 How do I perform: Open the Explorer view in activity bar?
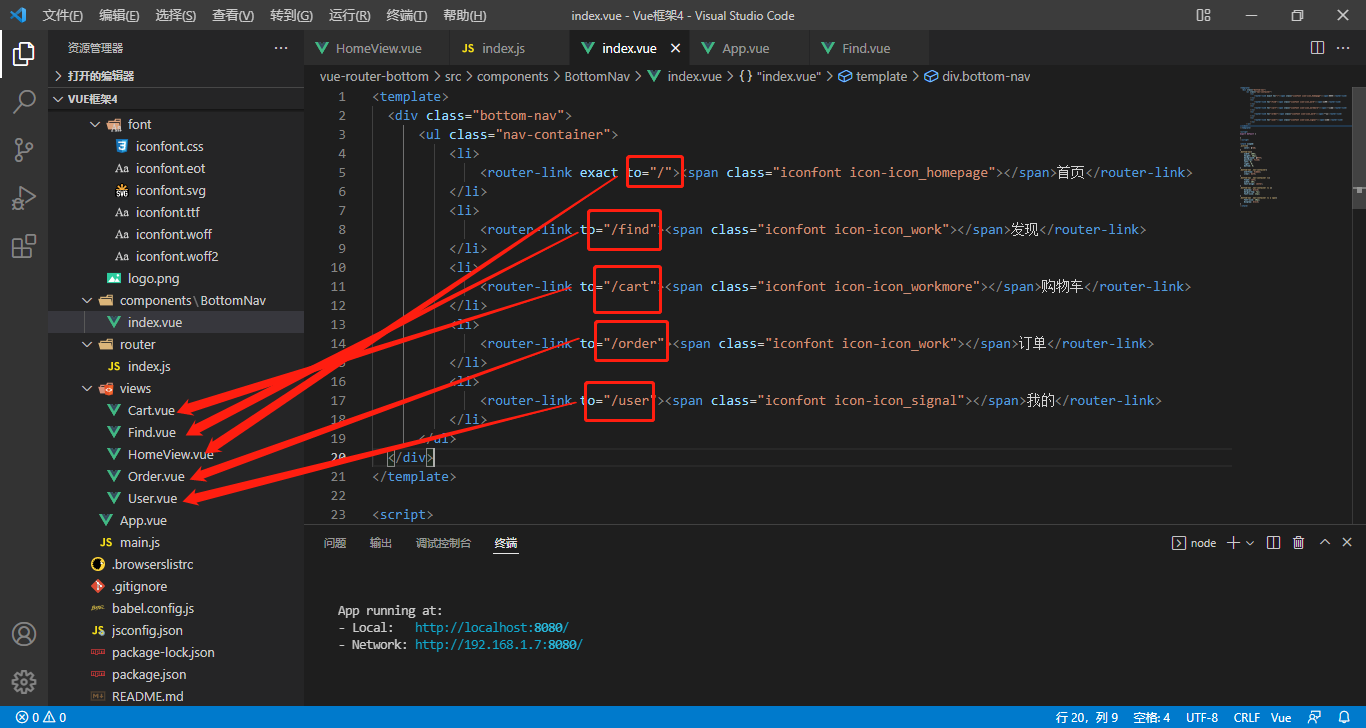(24, 54)
